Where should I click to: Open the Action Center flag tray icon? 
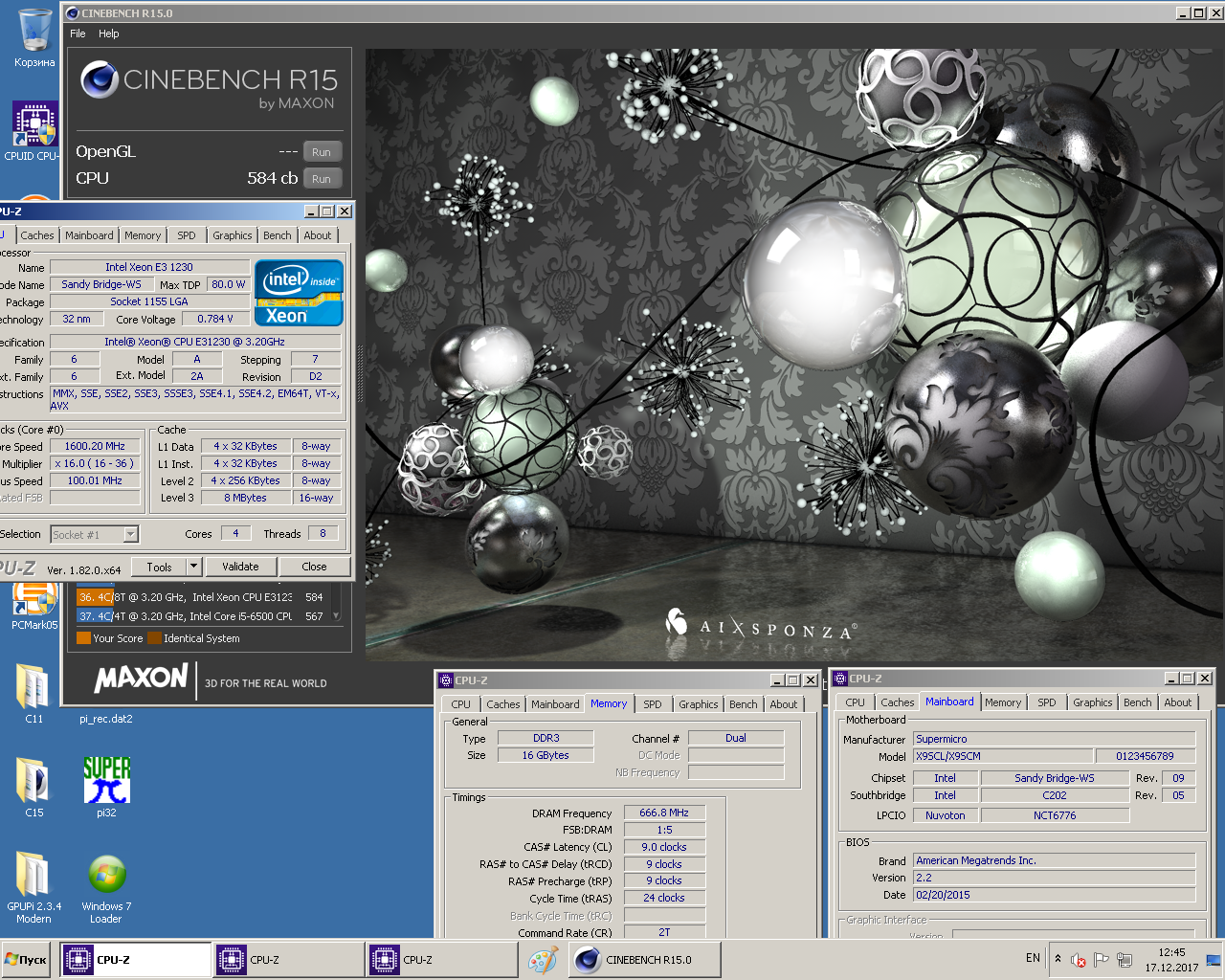click(x=1102, y=960)
